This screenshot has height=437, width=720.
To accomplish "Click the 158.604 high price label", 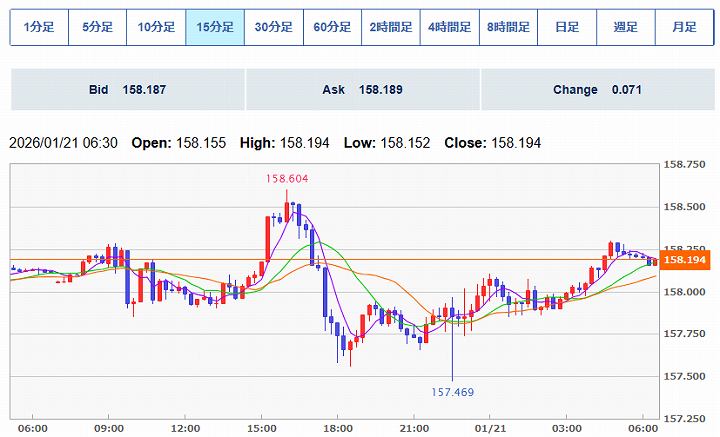I will tap(286, 179).
